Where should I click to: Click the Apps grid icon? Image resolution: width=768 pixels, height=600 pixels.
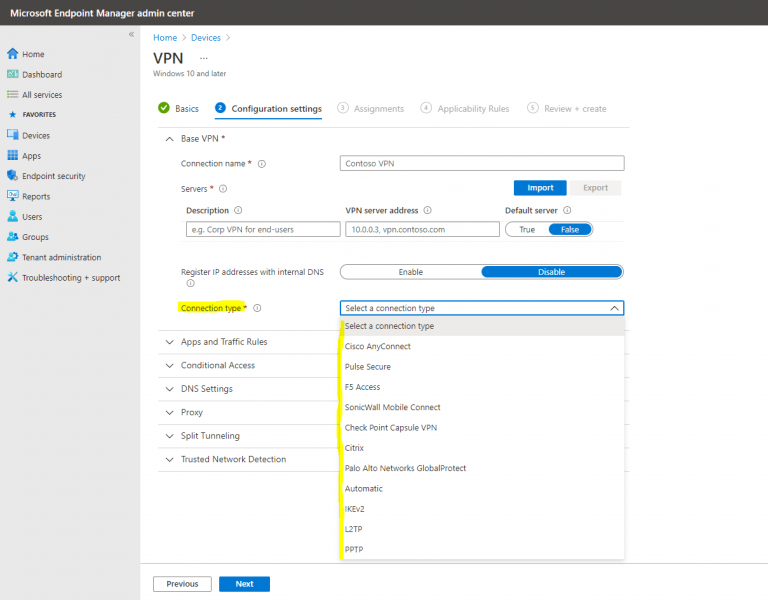tap(13, 155)
